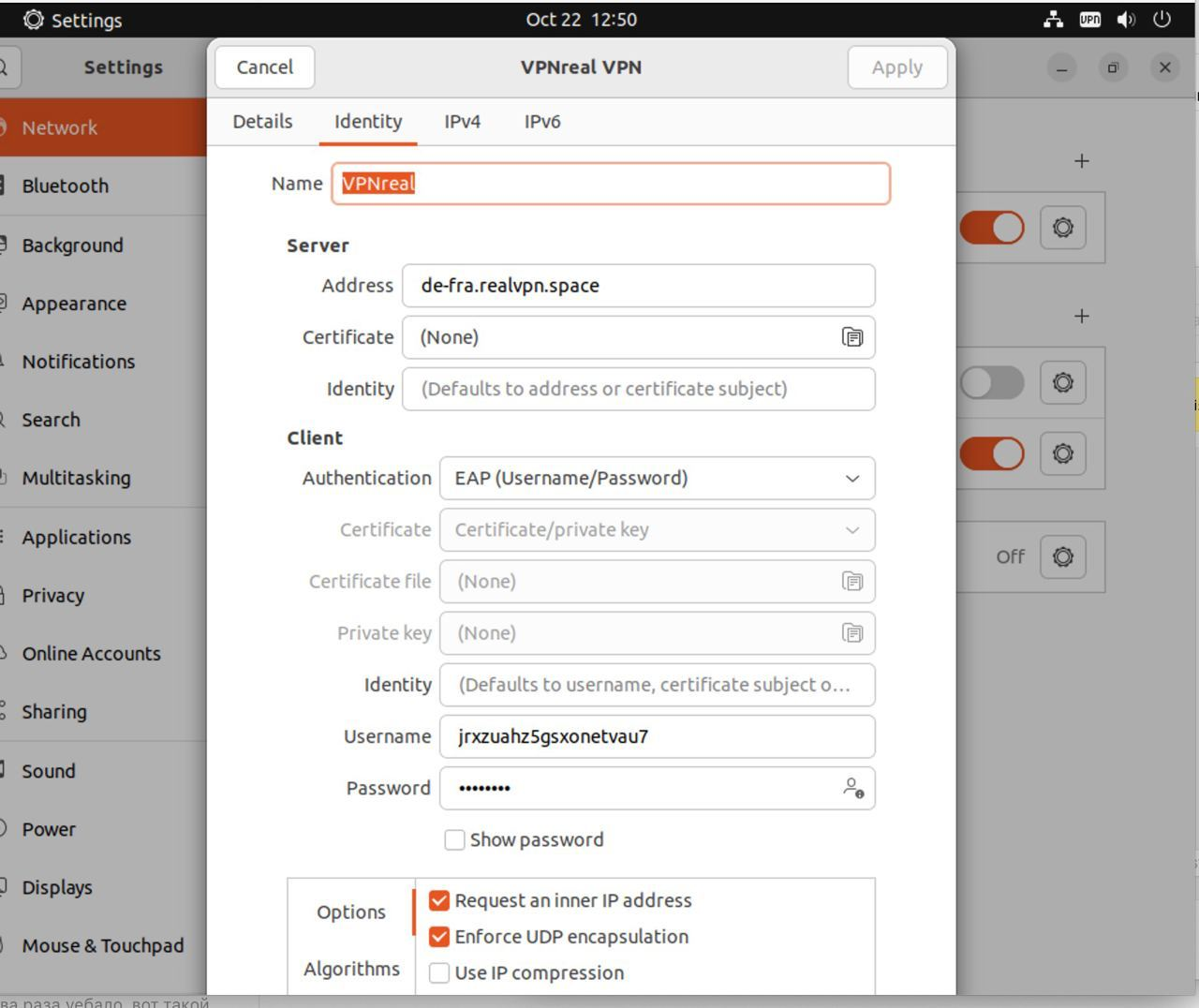Check the Use IP compression option

click(x=439, y=972)
